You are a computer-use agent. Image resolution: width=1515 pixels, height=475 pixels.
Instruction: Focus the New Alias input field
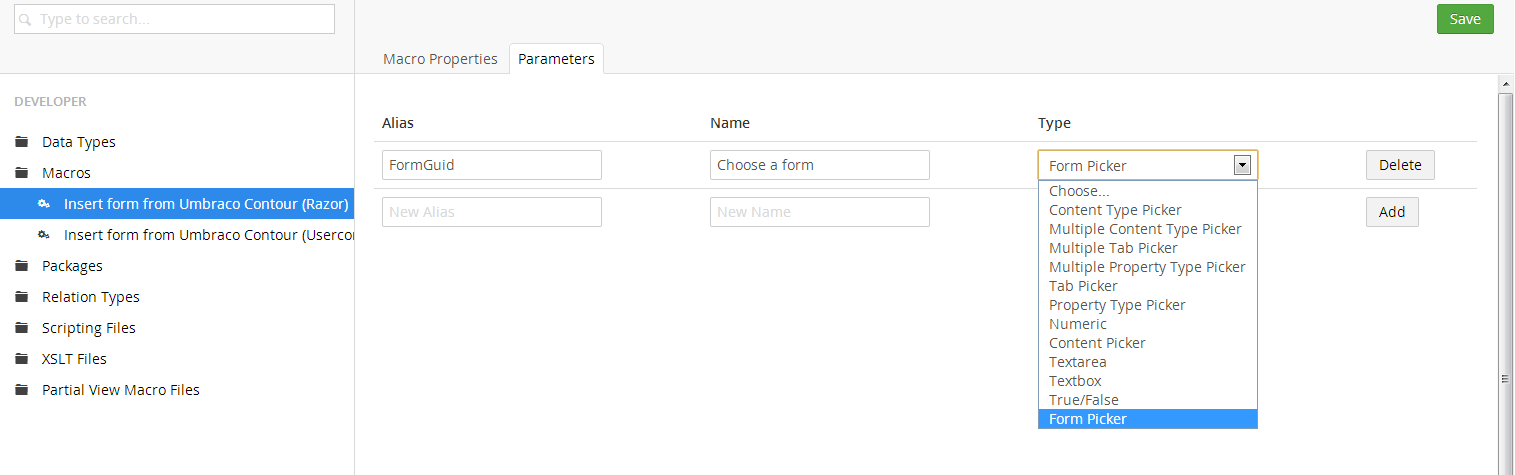(492, 212)
